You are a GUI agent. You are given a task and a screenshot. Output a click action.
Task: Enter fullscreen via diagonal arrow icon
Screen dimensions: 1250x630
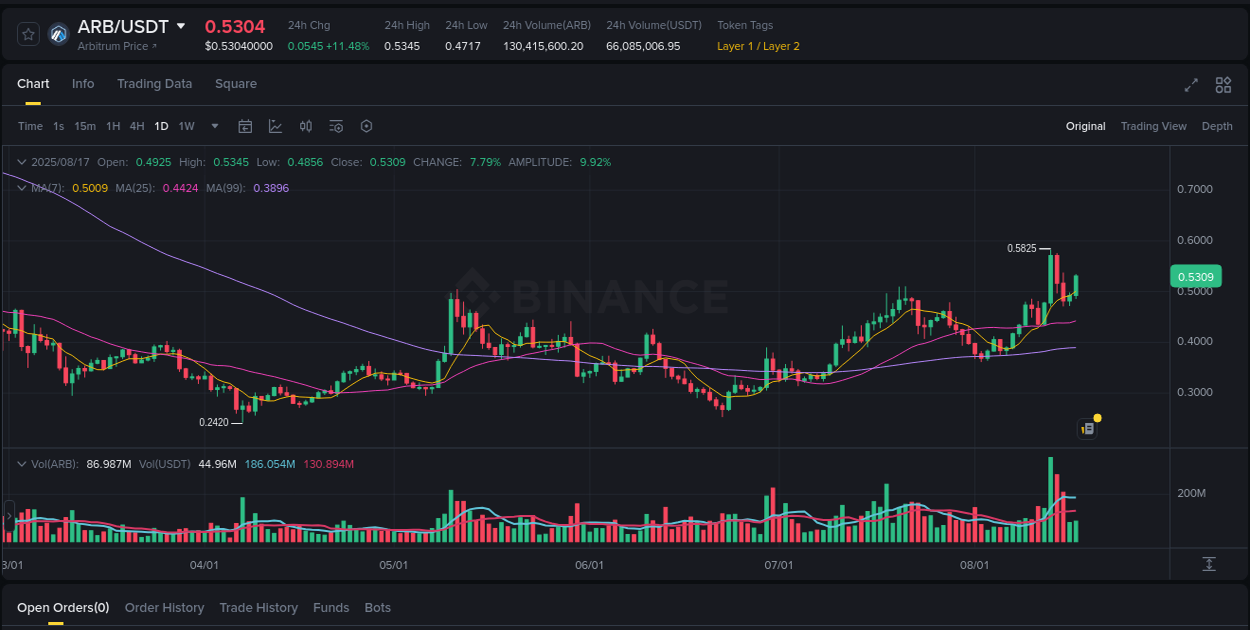(x=1191, y=85)
